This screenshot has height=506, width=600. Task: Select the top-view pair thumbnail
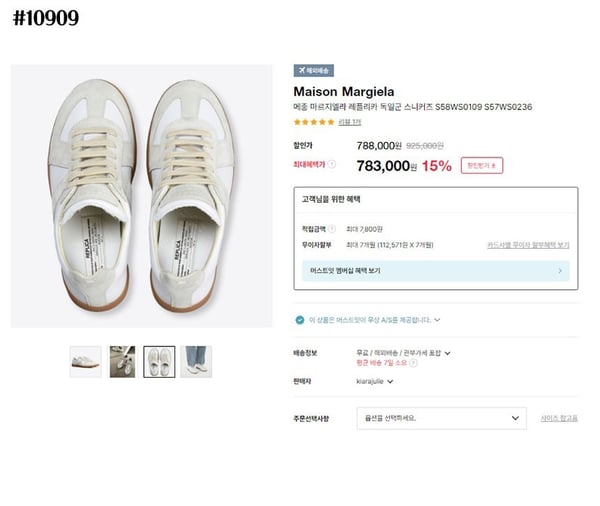159,361
